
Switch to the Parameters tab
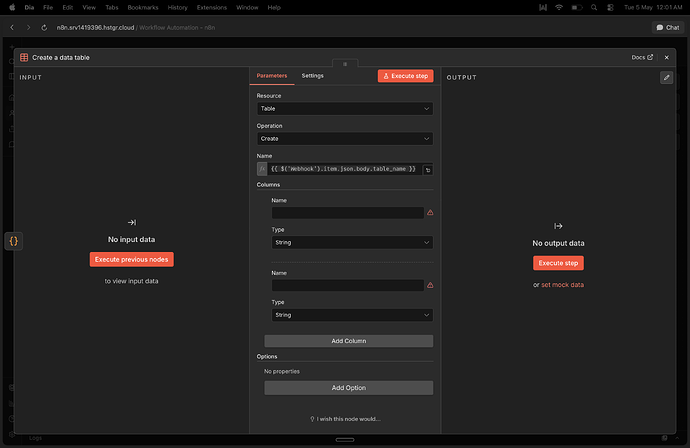(272, 76)
